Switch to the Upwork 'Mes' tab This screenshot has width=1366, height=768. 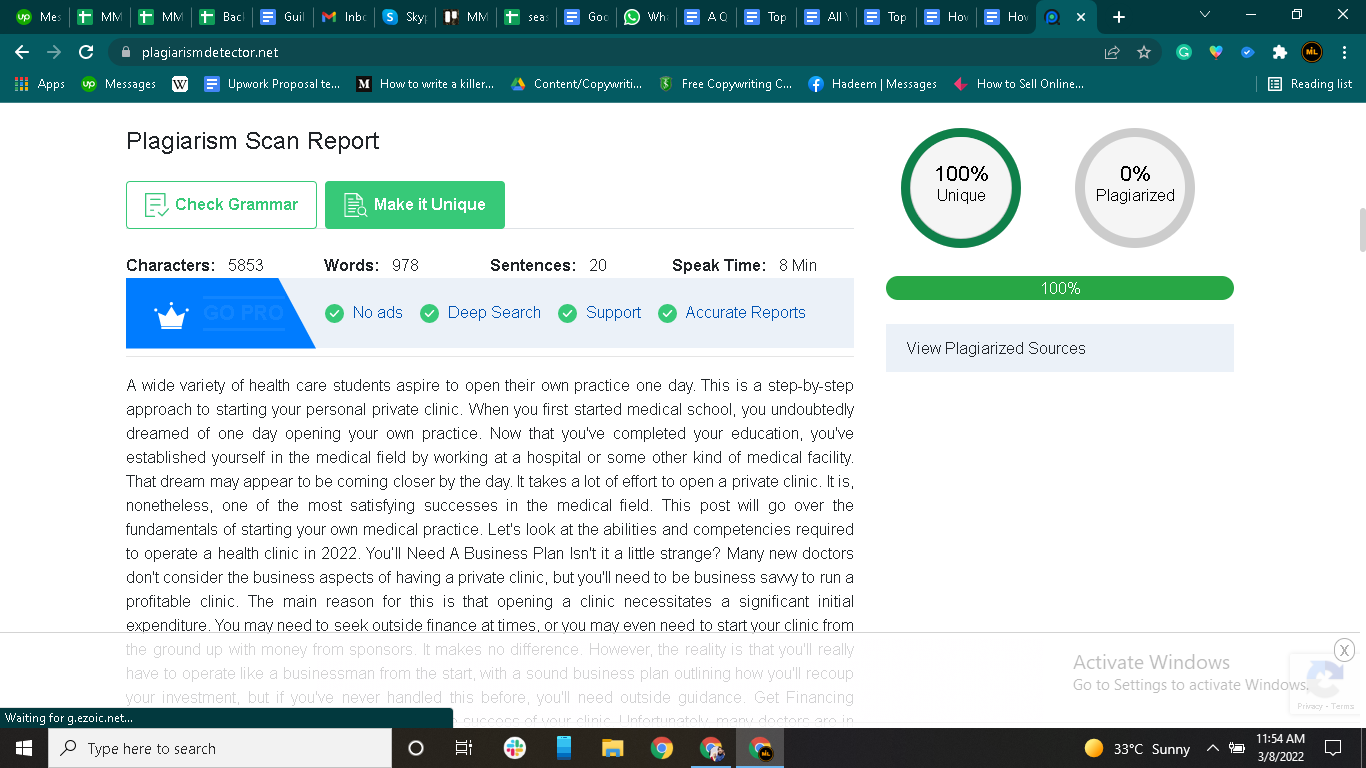coord(39,17)
